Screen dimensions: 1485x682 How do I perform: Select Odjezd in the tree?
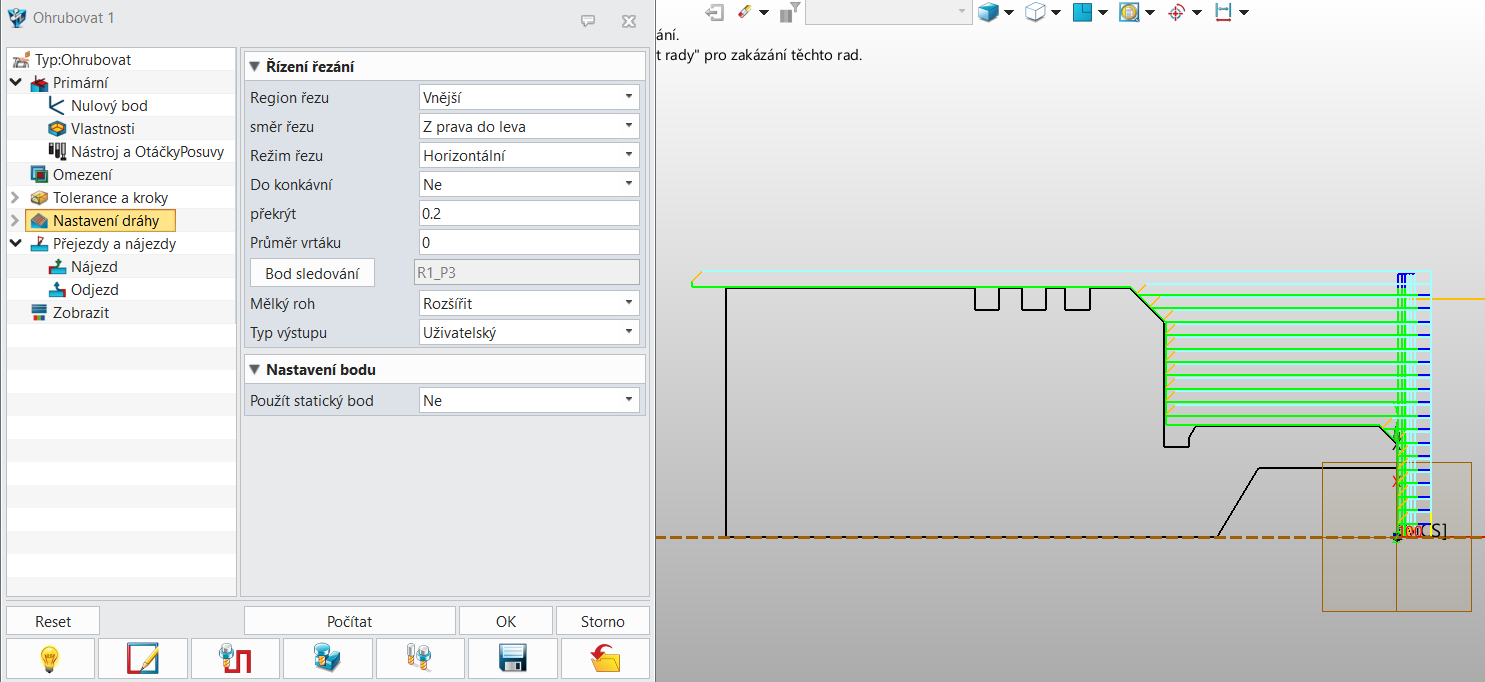pos(95,290)
